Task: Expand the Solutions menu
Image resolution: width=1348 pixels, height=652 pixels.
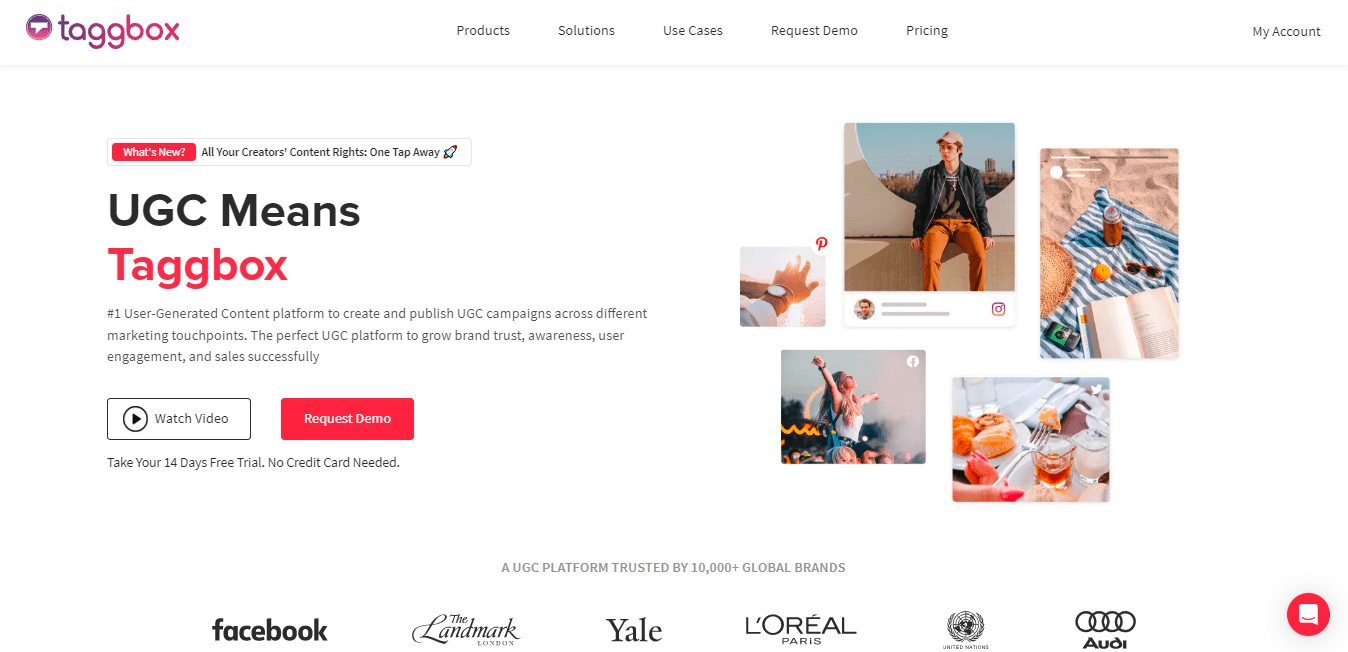Action: coord(586,31)
